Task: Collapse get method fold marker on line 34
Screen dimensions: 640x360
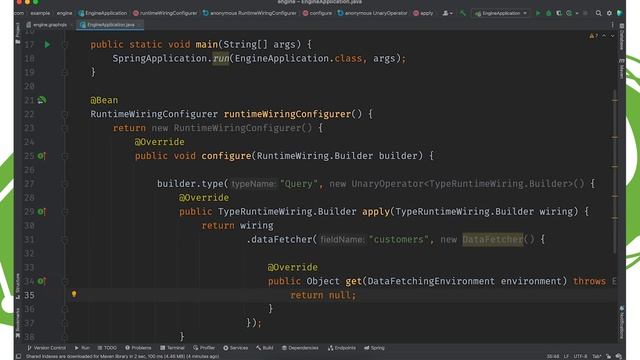Action: click(x=64, y=281)
